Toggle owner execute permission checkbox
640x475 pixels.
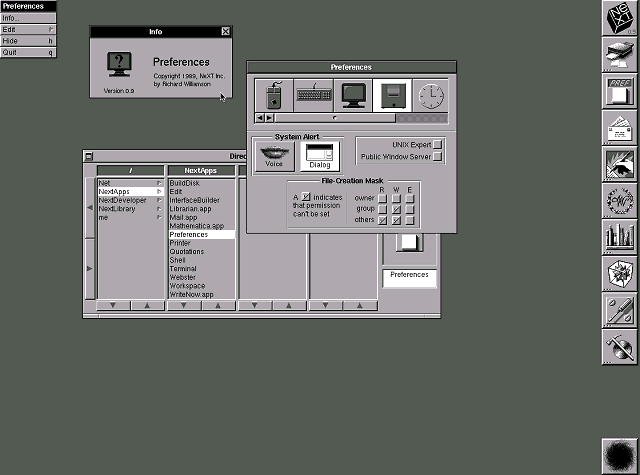[x=410, y=199]
